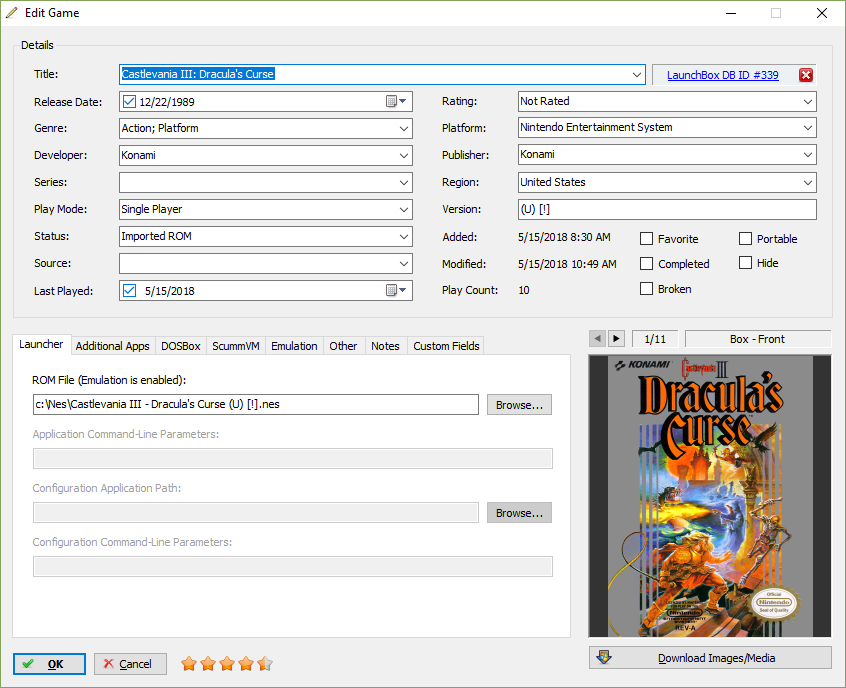Browse for Configuration Application Path
This screenshot has height=688, width=846.
519,513
